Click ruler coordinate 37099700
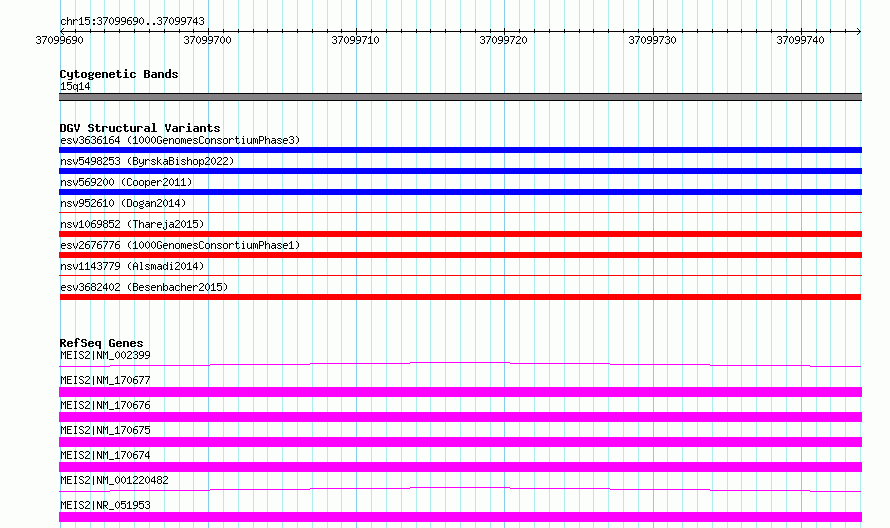This screenshot has width=890, height=528. click(207, 40)
